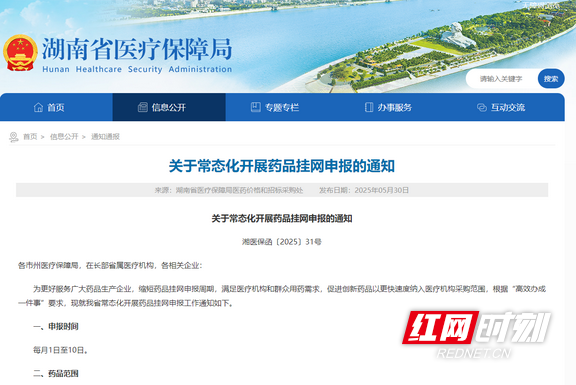This screenshot has width=576, height=385.
Task: Open the 互动交流 navigation tab
Action: click(508, 107)
